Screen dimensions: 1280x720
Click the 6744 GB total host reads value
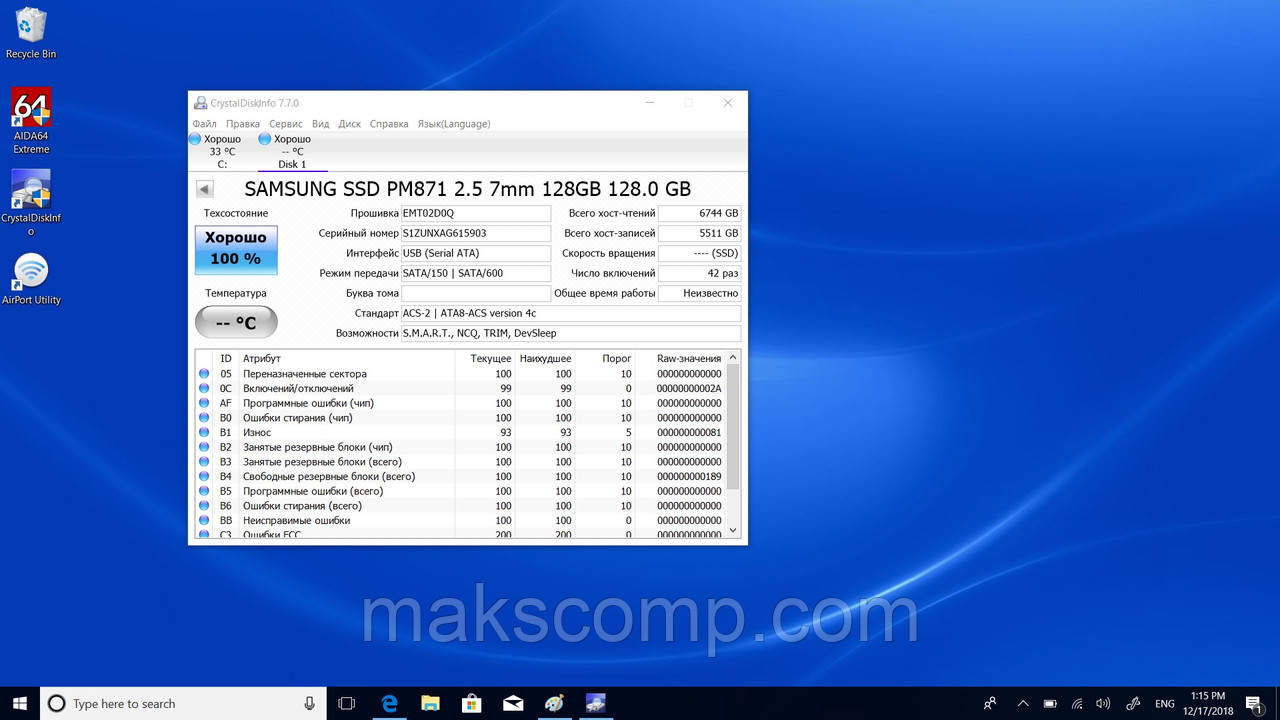point(700,213)
